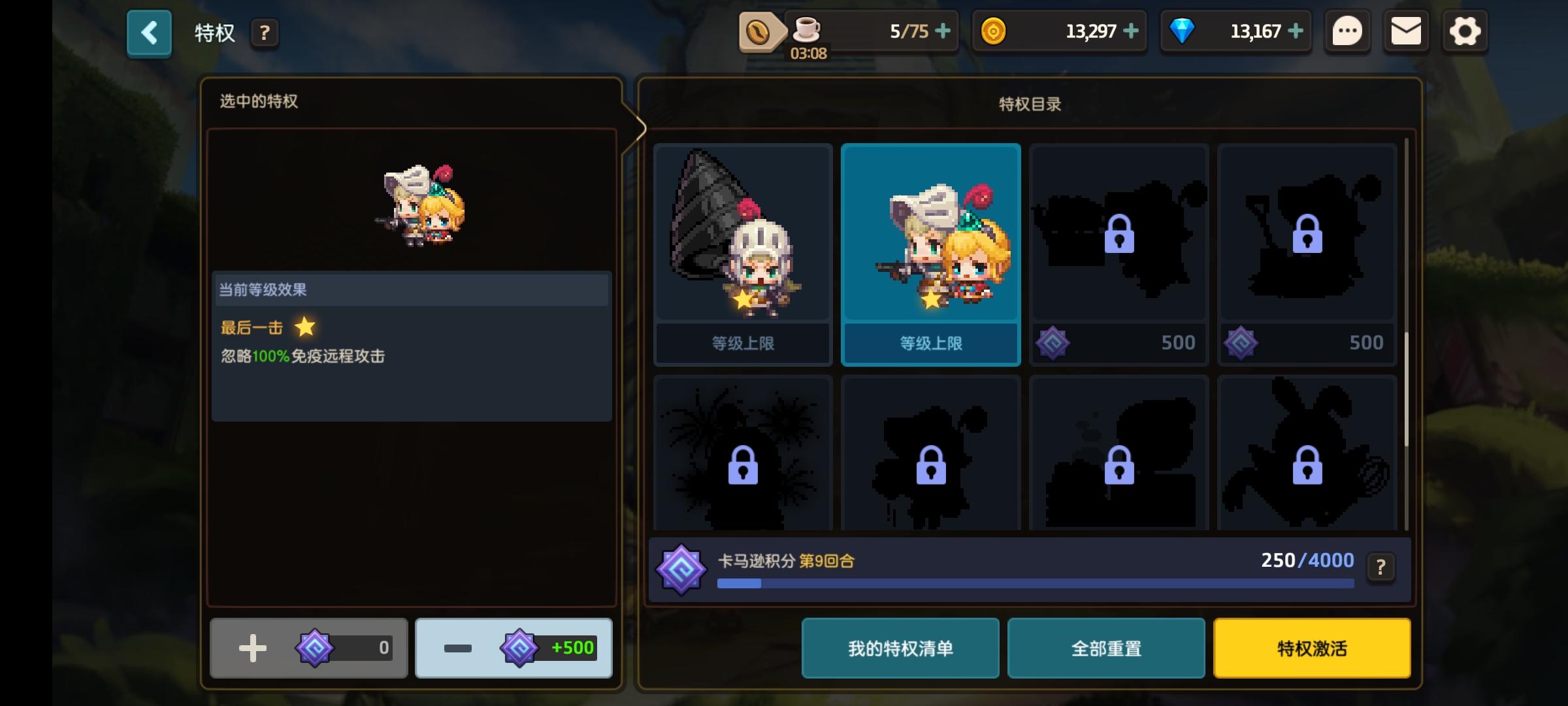This screenshot has width=1568, height=706.
Task: Open the help icon beside 250/4000 score
Action: (1380, 567)
